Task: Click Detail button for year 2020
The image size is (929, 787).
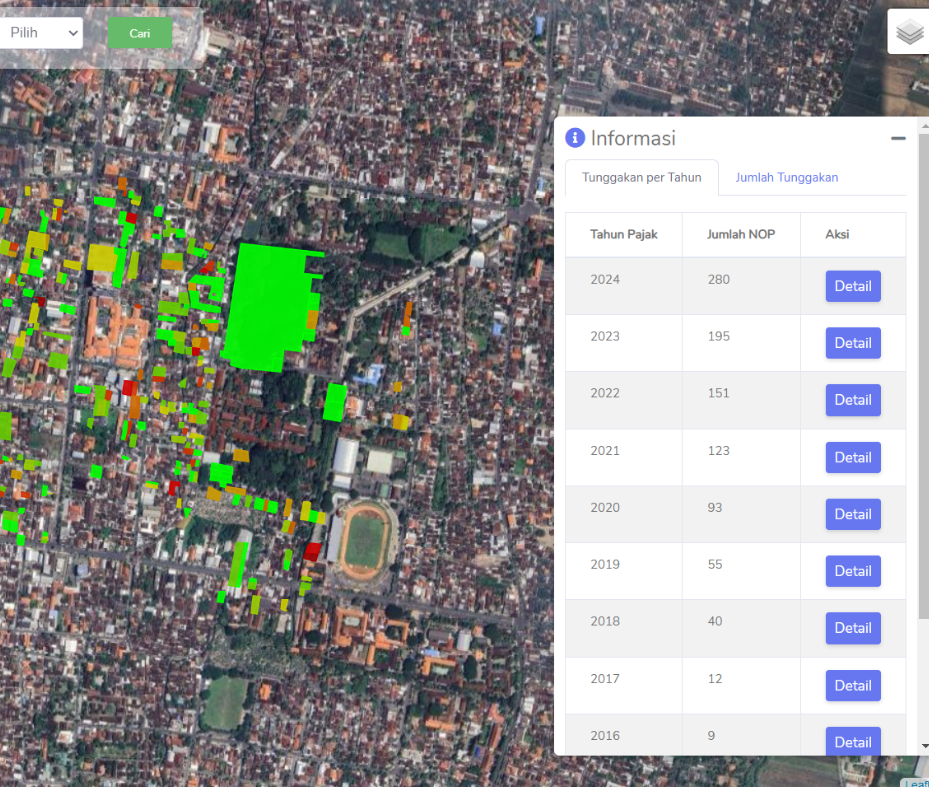Action: (852, 514)
